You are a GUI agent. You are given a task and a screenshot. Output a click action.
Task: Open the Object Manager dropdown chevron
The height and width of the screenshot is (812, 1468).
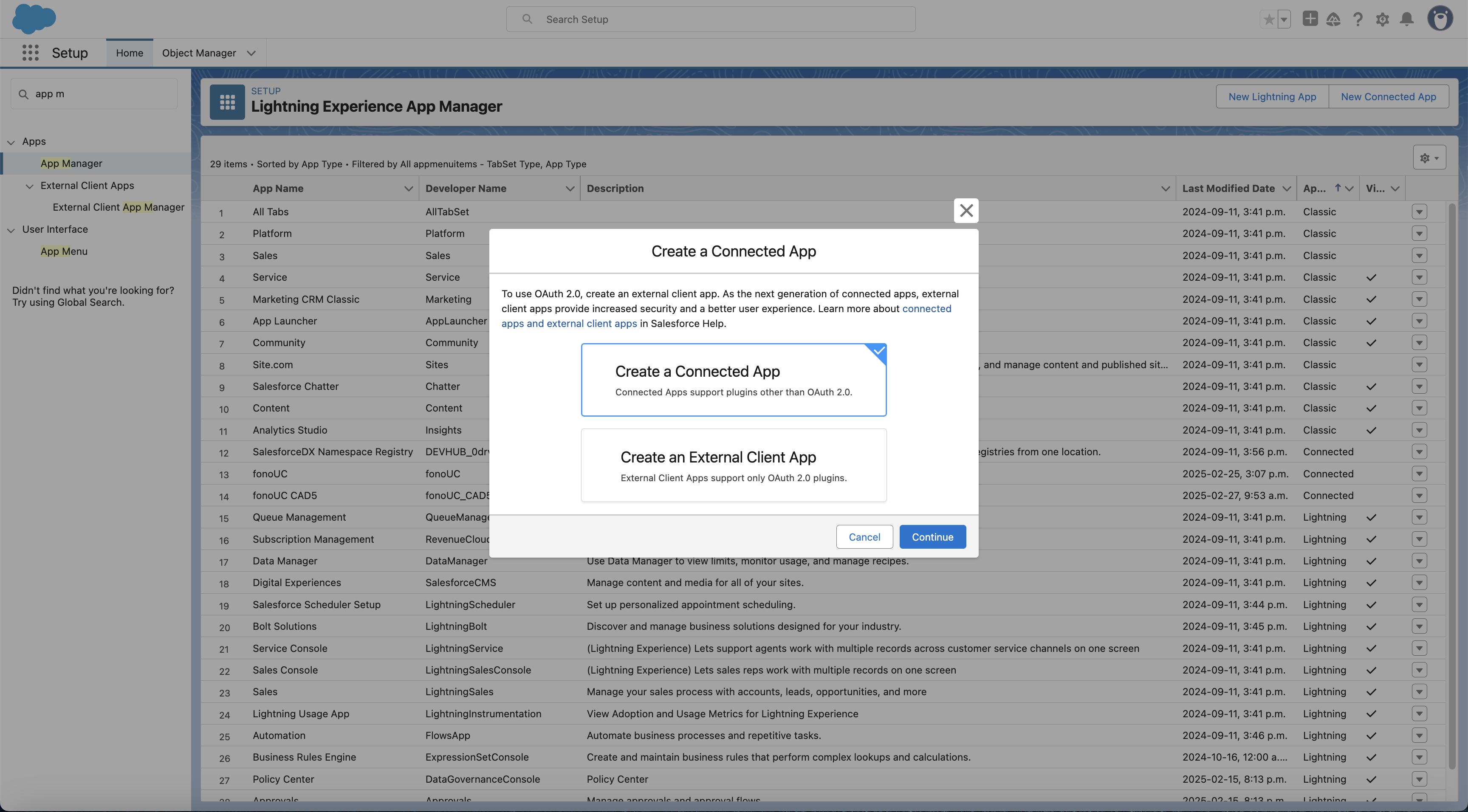point(251,53)
